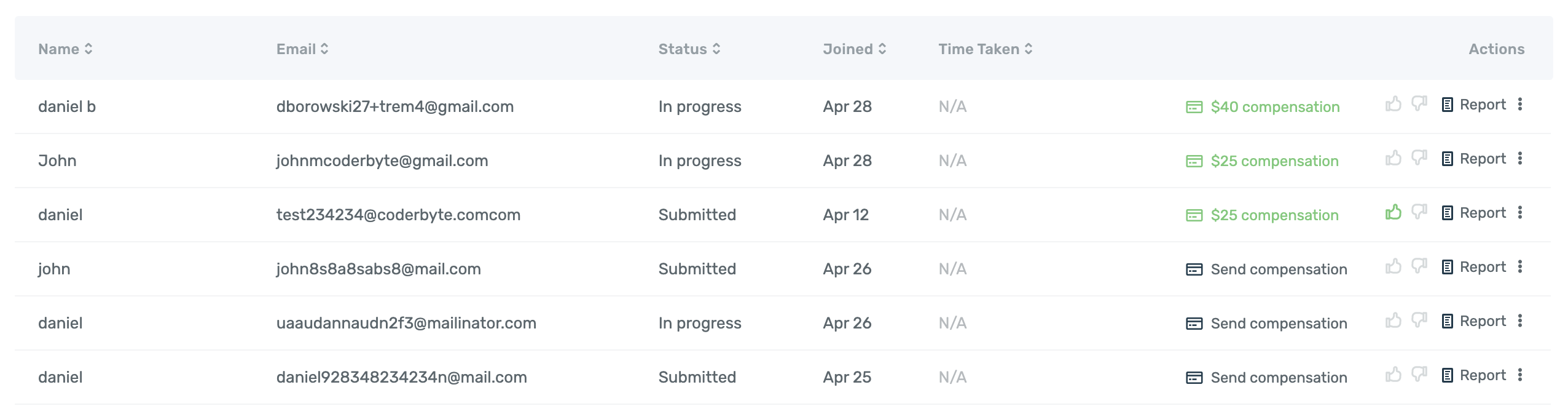This screenshot has width=1568, height=406.
Task: Give thumbs up to daniel b
Action: coord(1393,104)
